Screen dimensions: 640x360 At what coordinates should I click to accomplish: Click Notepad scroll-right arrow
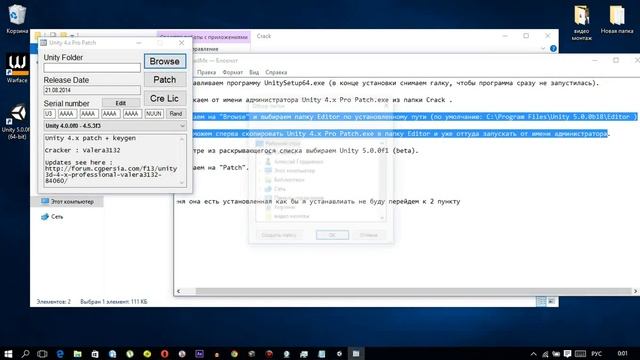pyautogui.click(x=635, y=291)
